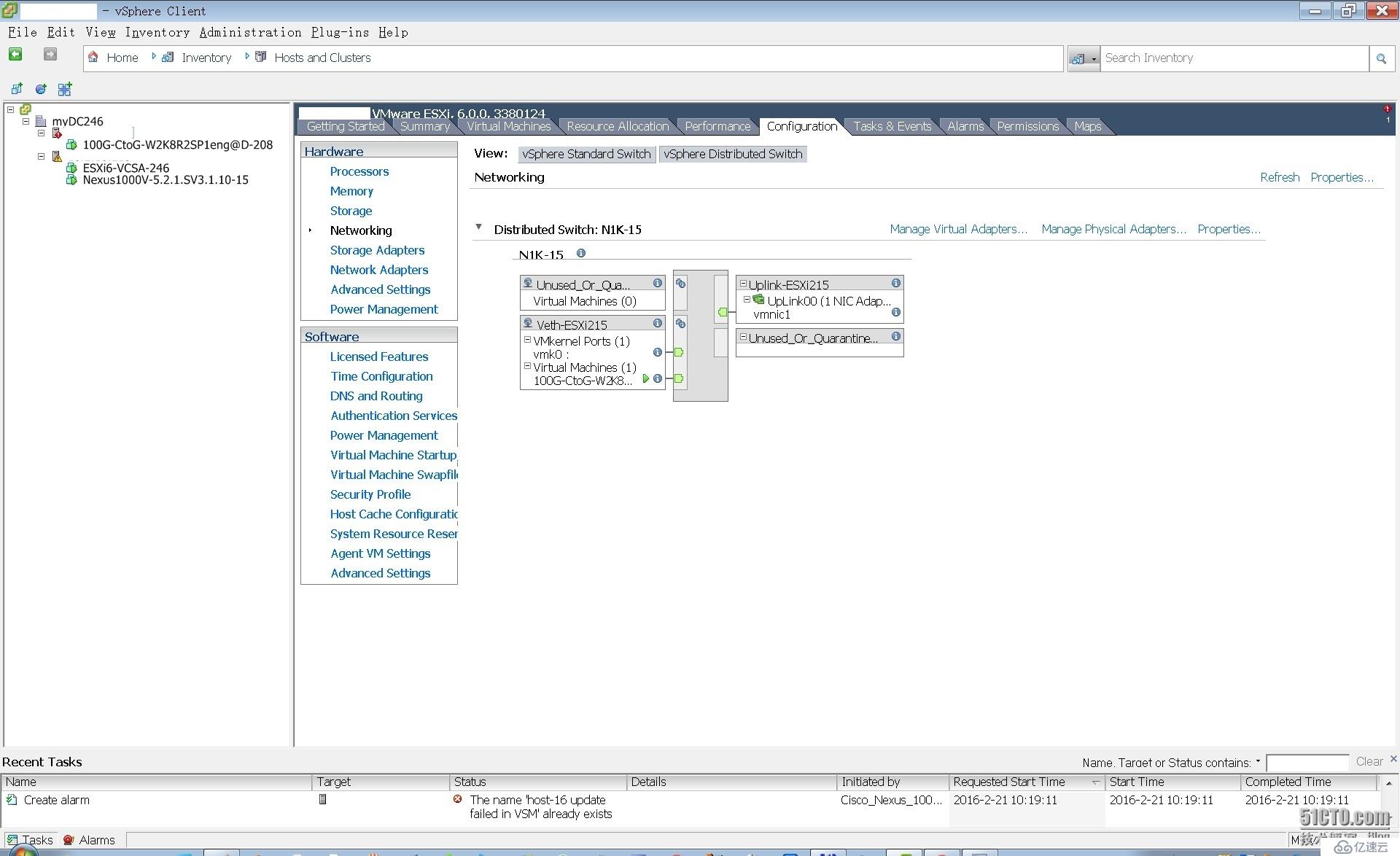Click the grid with plus toolbar icon

tap(65, 89)
